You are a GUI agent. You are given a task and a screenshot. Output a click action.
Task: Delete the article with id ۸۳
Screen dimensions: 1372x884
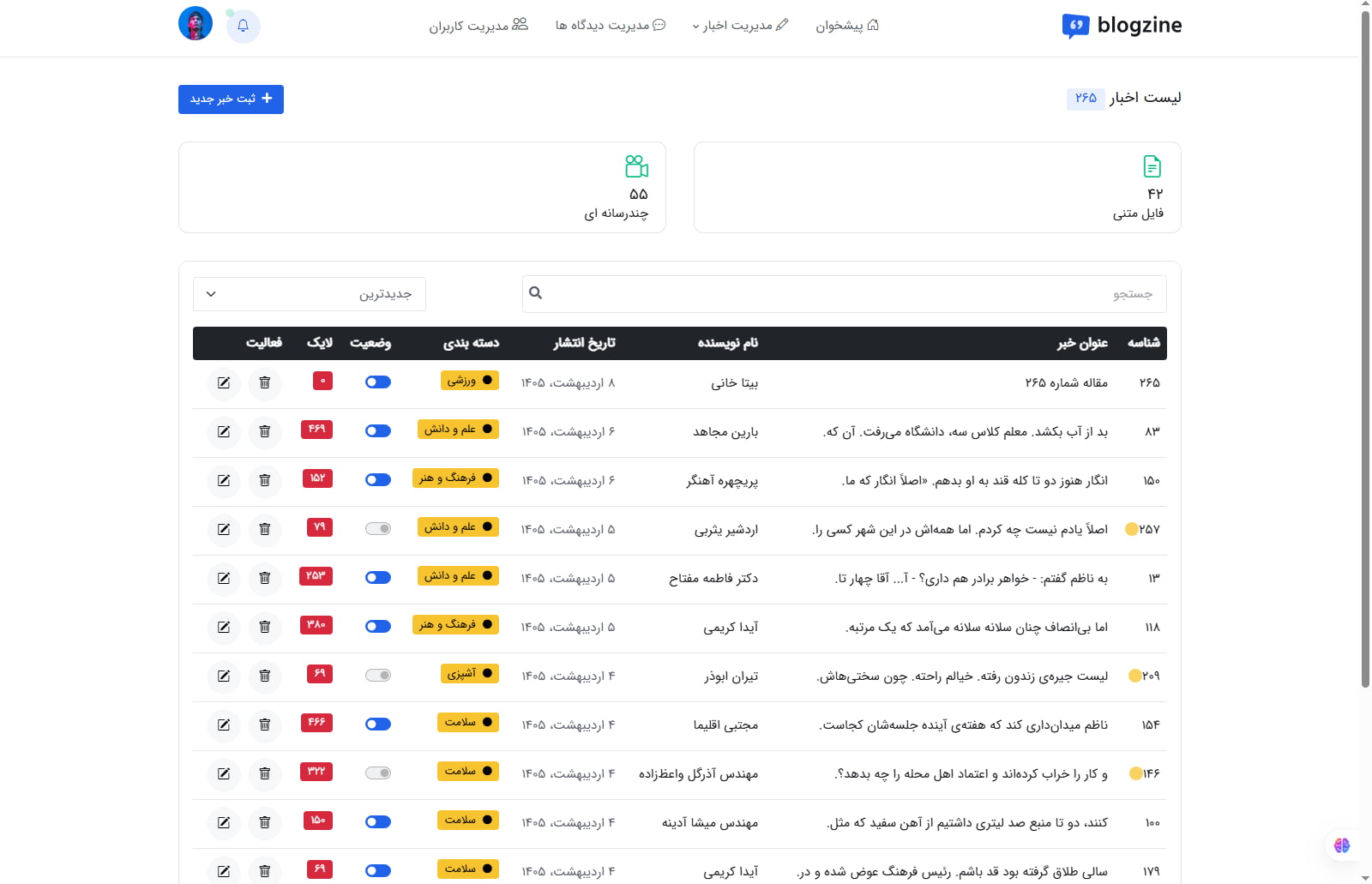[265, 431]
